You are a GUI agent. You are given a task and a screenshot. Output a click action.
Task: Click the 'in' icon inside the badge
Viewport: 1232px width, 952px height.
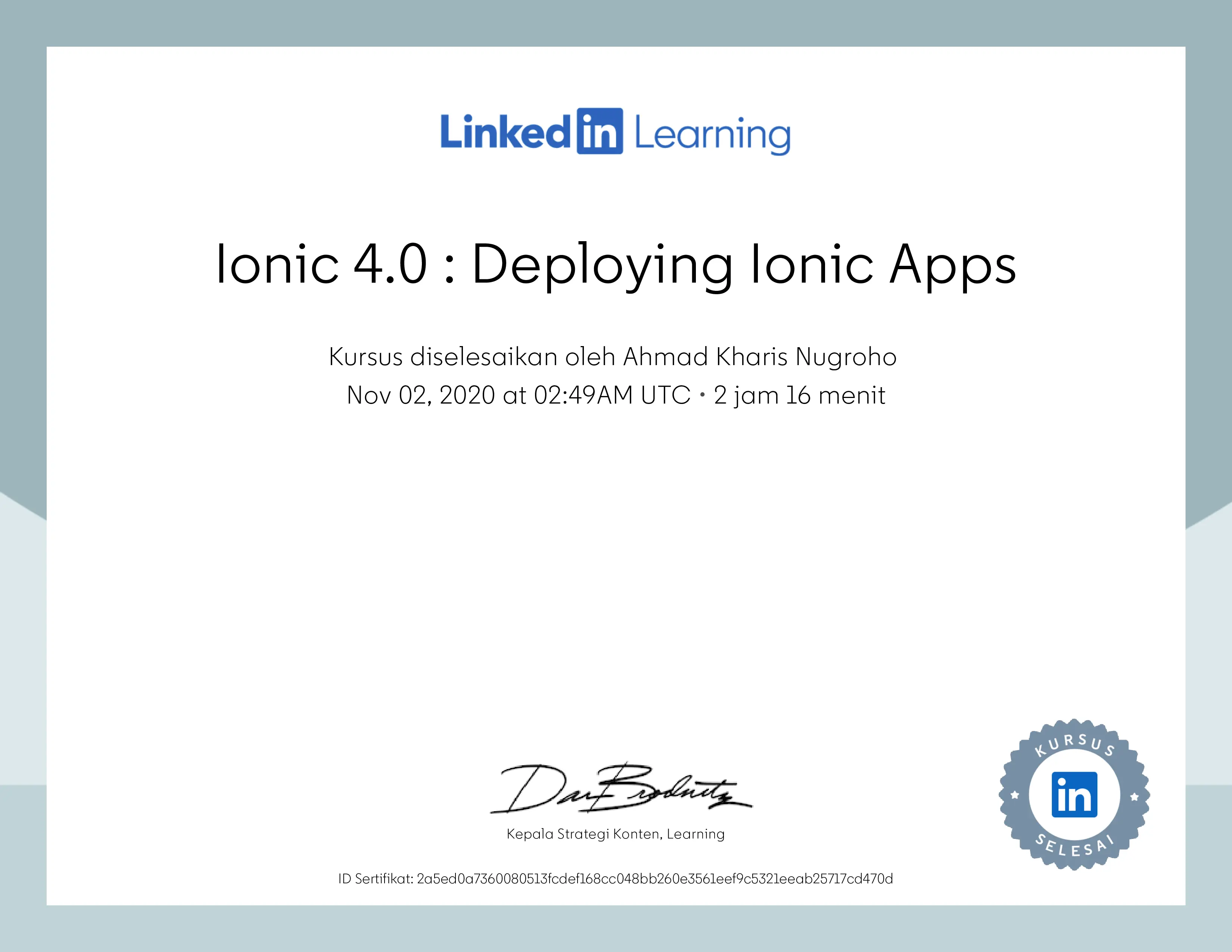coord(1074,795)
